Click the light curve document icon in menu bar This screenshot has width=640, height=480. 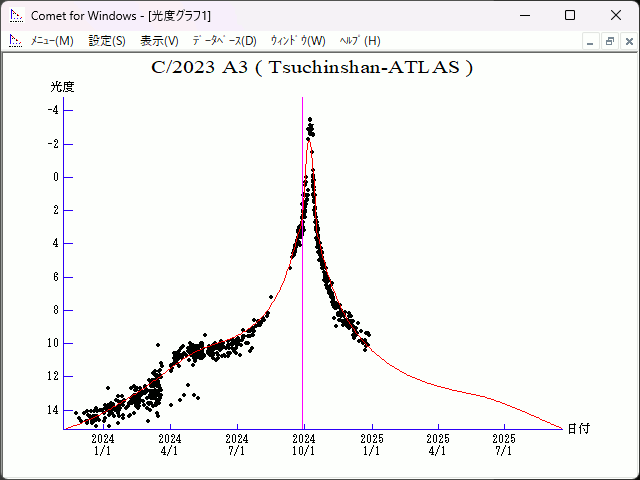16,41
